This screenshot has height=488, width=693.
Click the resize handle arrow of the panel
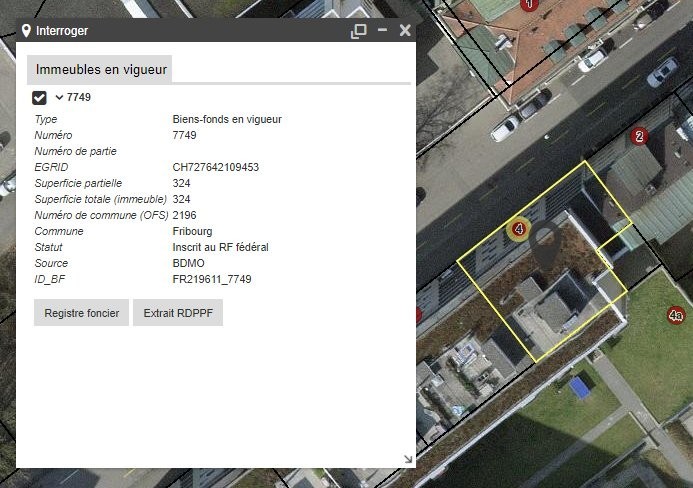[407, 459]
